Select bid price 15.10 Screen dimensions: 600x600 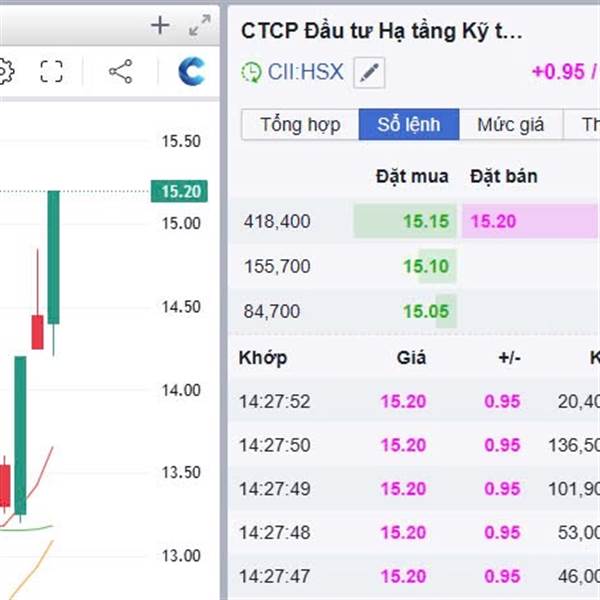pos(426,266)
